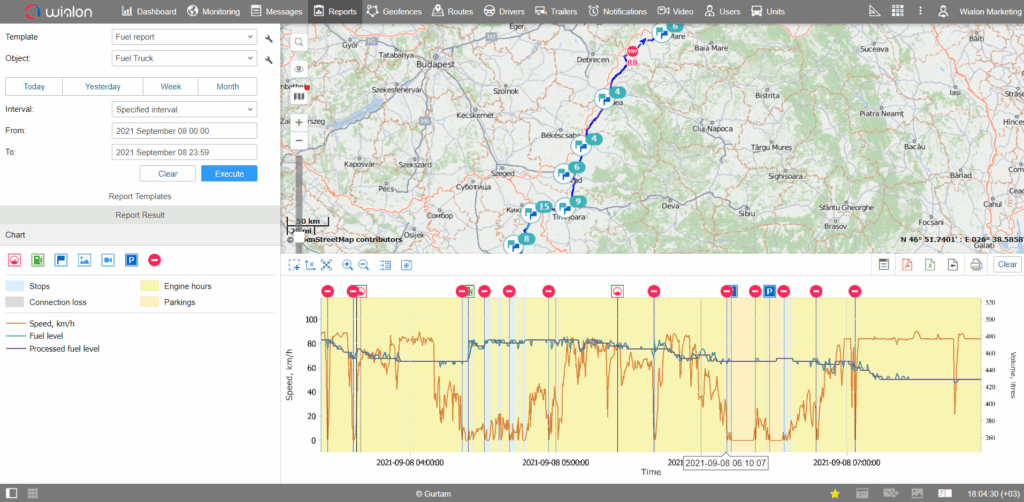Export the report to Excel
The width and height of the screenshot is (1024, 502).
[x=929, y=264]
